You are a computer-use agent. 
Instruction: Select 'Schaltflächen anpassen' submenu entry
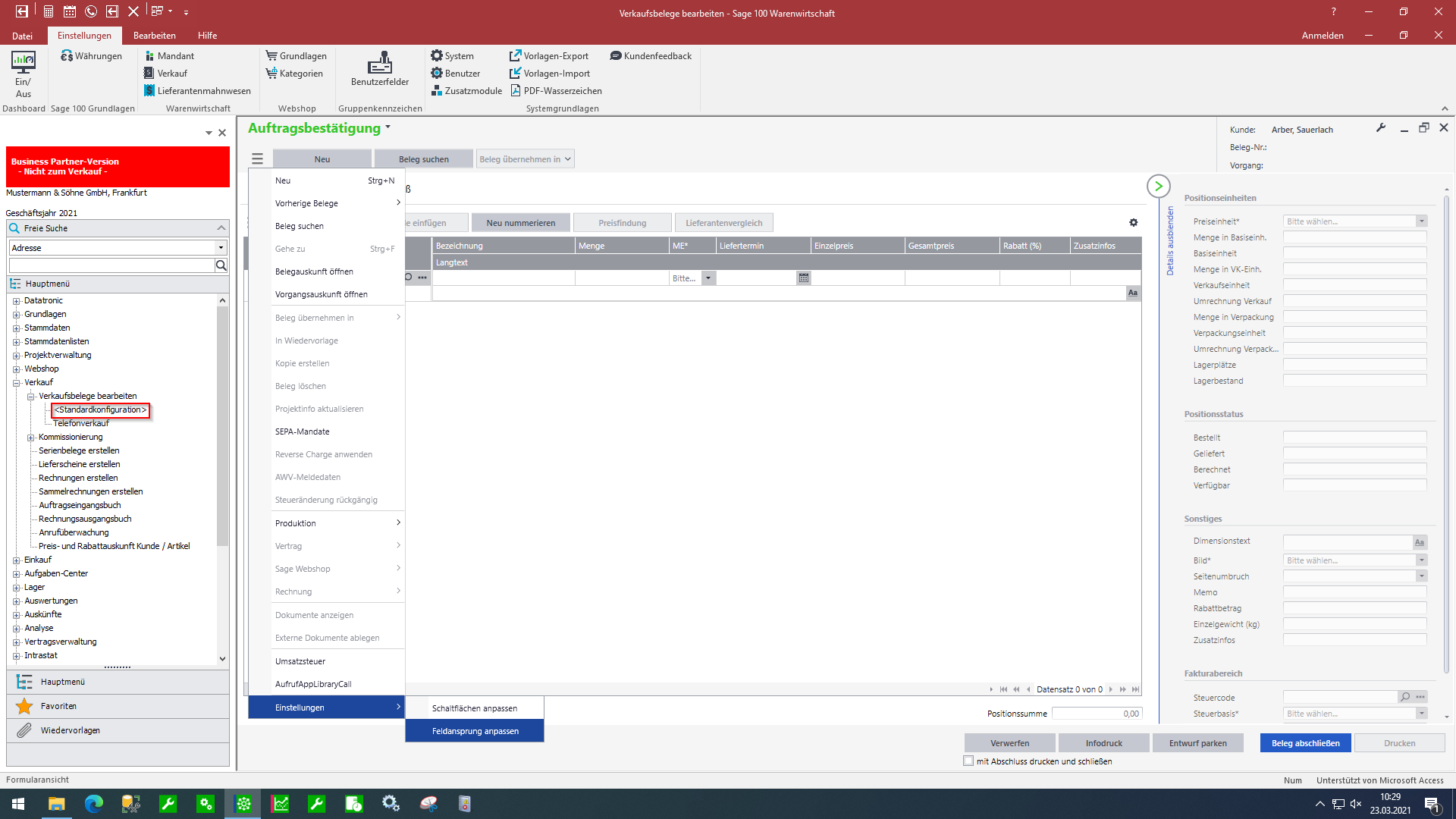coord(475,708)
